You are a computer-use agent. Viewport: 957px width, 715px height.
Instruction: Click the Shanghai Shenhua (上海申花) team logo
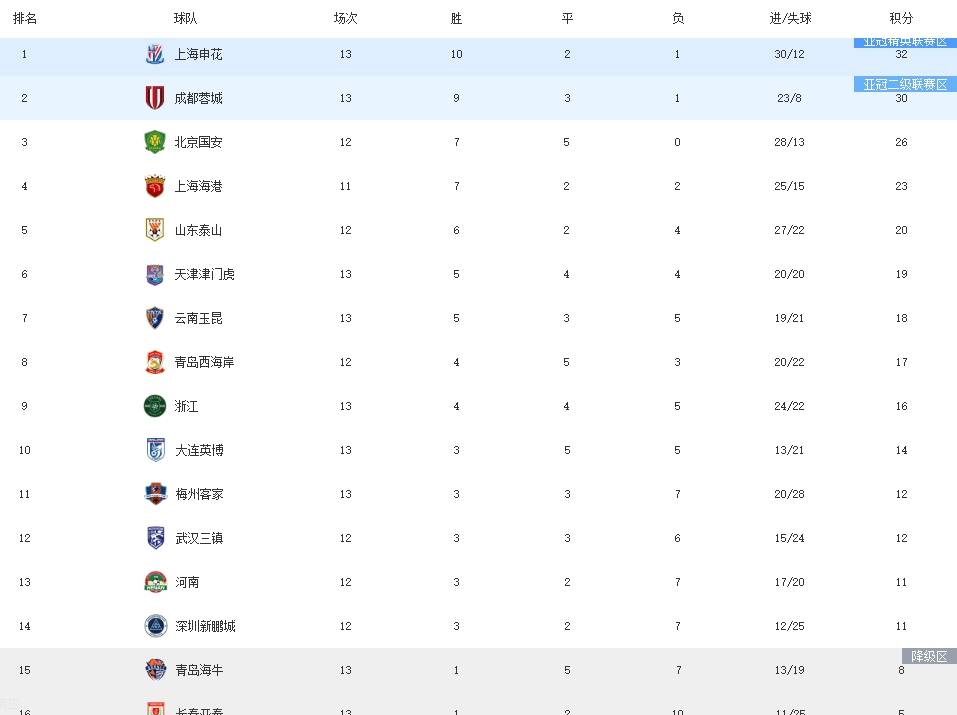pyautogui.click(x=155, y=54)
